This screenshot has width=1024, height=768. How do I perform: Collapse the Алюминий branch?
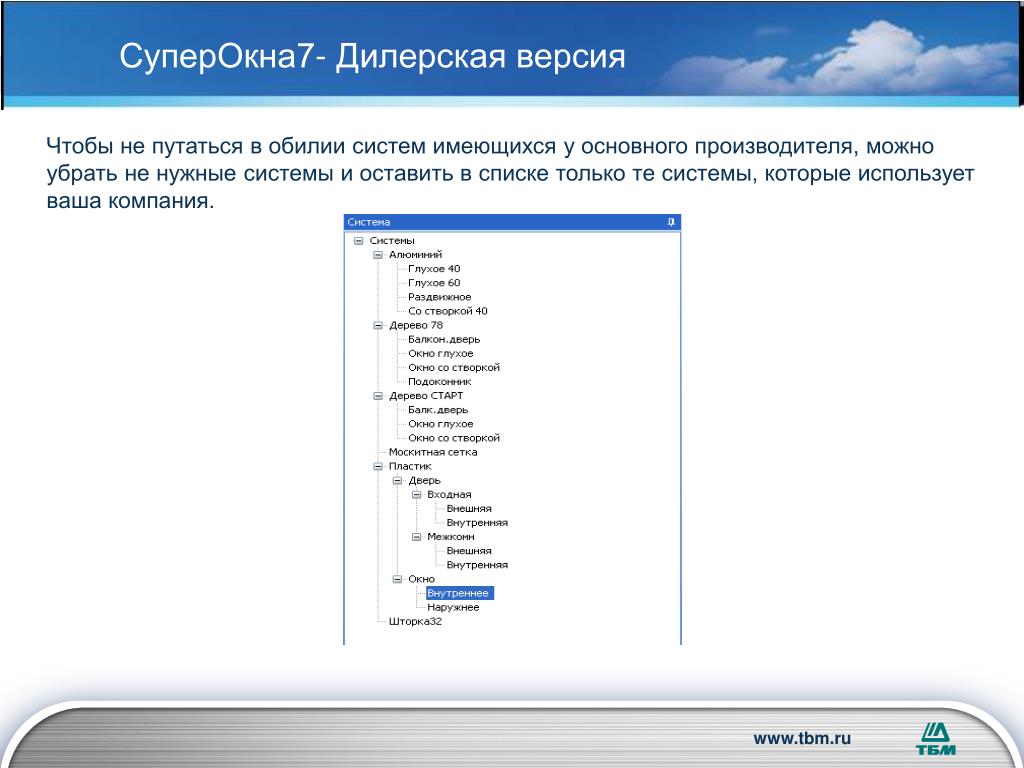pyautogui.click(x=377, y=255)
